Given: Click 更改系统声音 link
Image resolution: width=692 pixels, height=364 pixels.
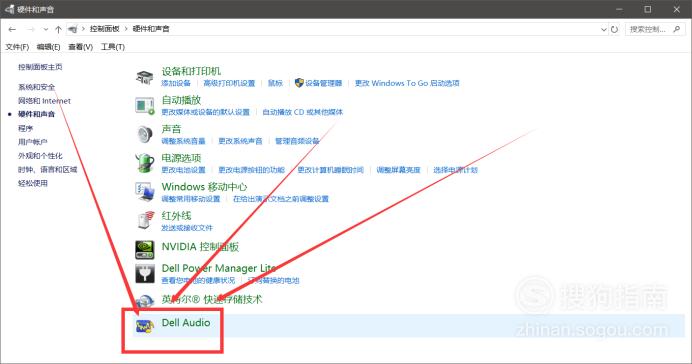Looking at the screenshot, I should point(241,141).
